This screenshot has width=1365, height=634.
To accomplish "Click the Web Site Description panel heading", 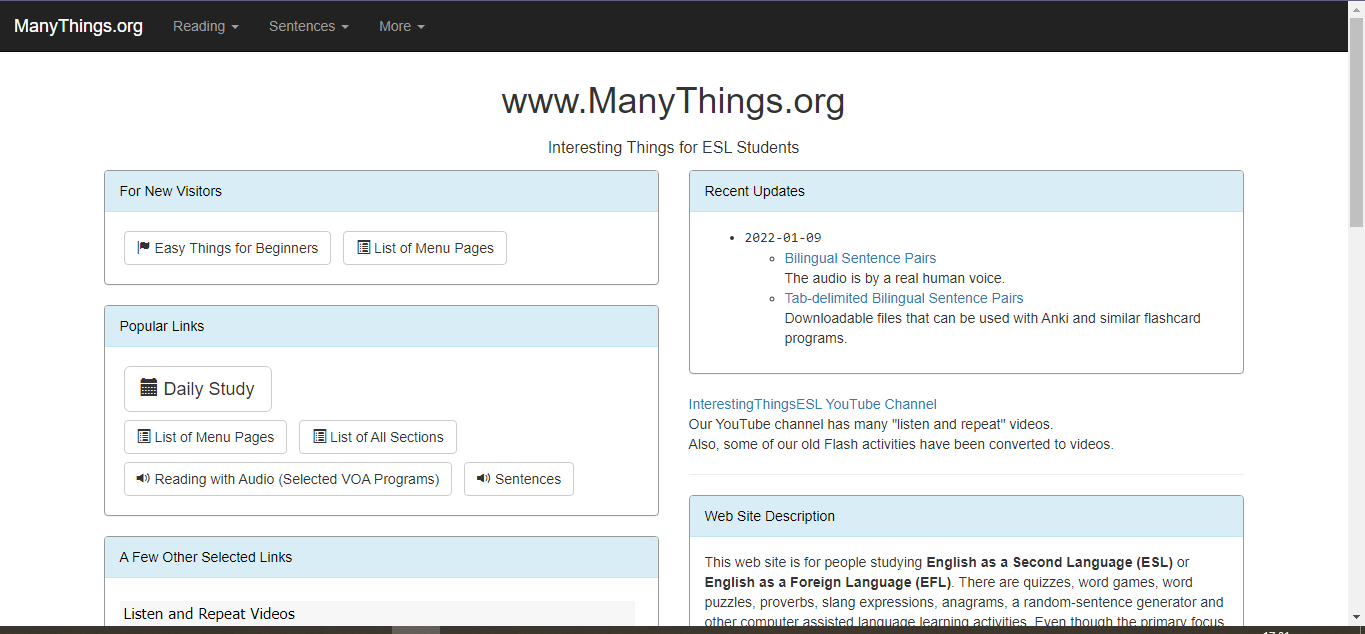I will click(966, 516).
